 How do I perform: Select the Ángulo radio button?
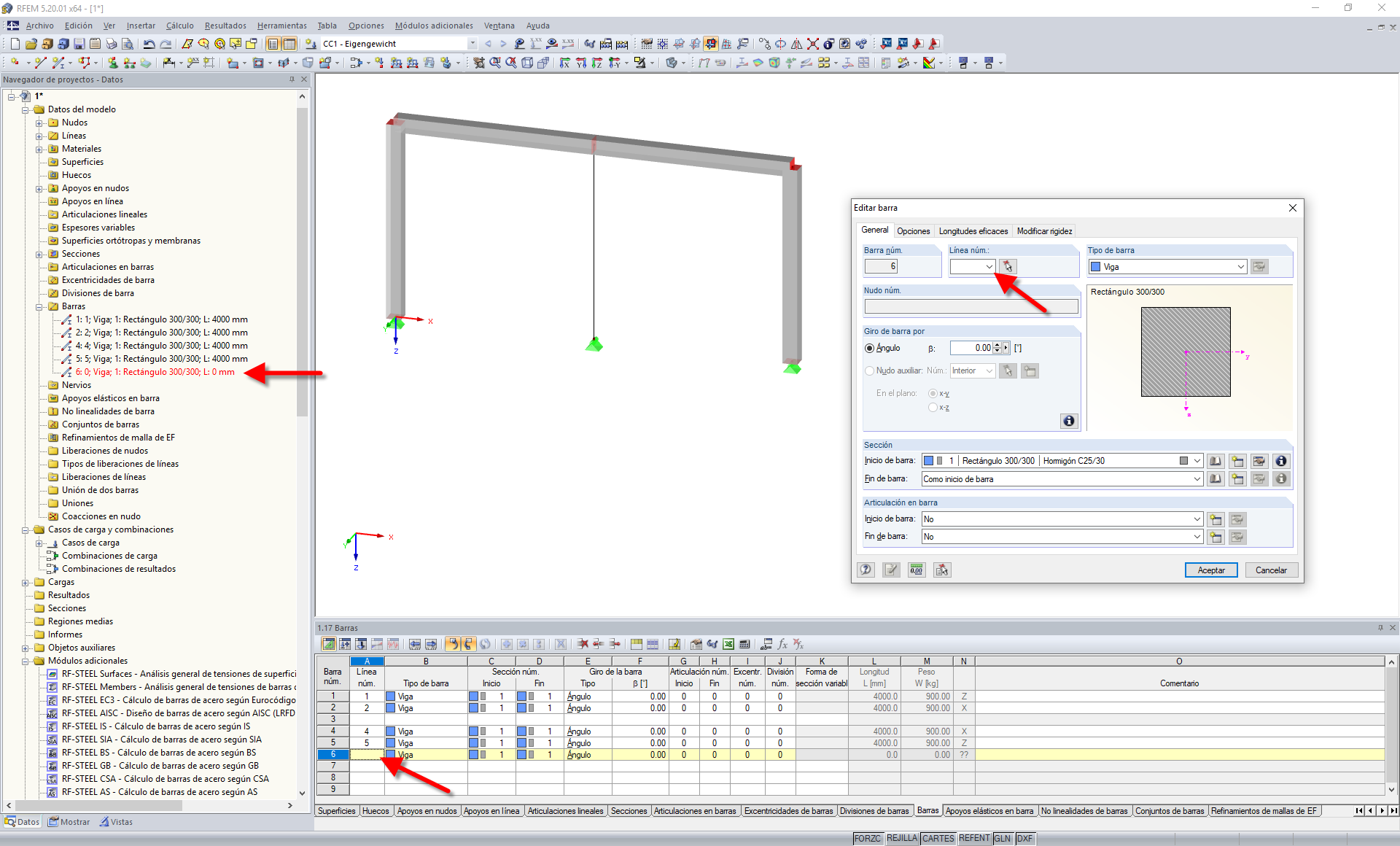point(869,348)
